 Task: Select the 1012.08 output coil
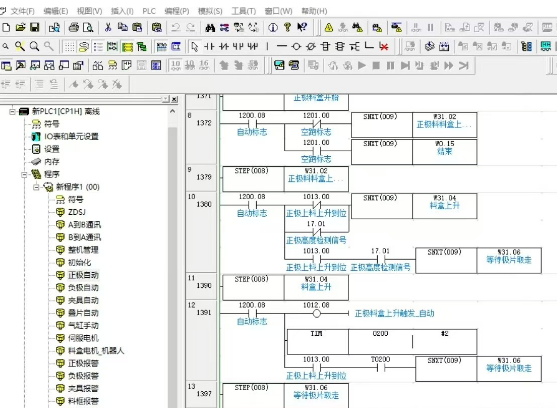317,314
